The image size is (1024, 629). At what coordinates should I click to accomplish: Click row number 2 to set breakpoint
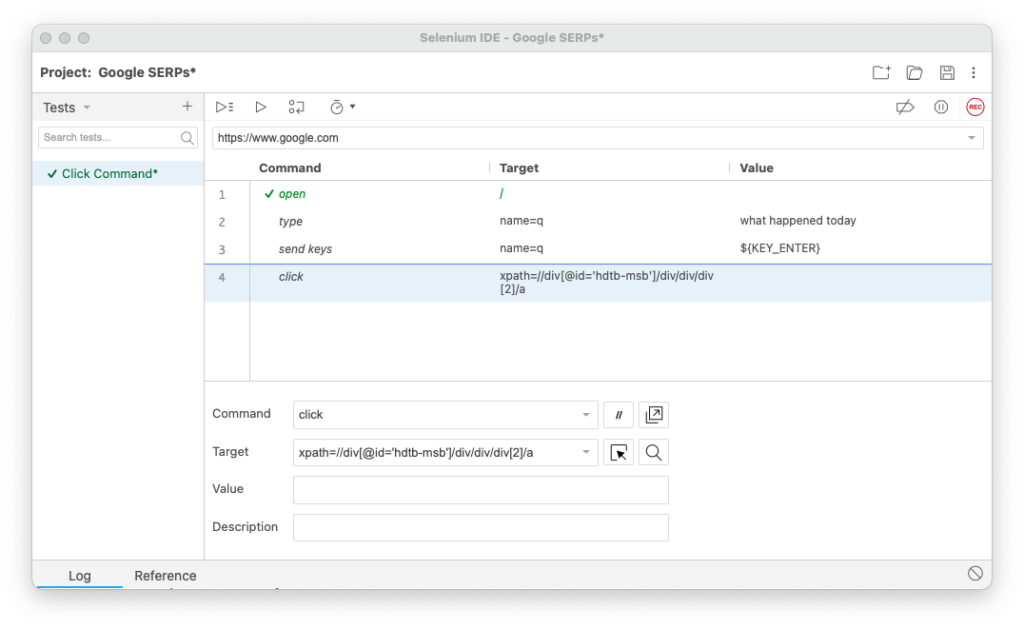click(x=222, y=222)
